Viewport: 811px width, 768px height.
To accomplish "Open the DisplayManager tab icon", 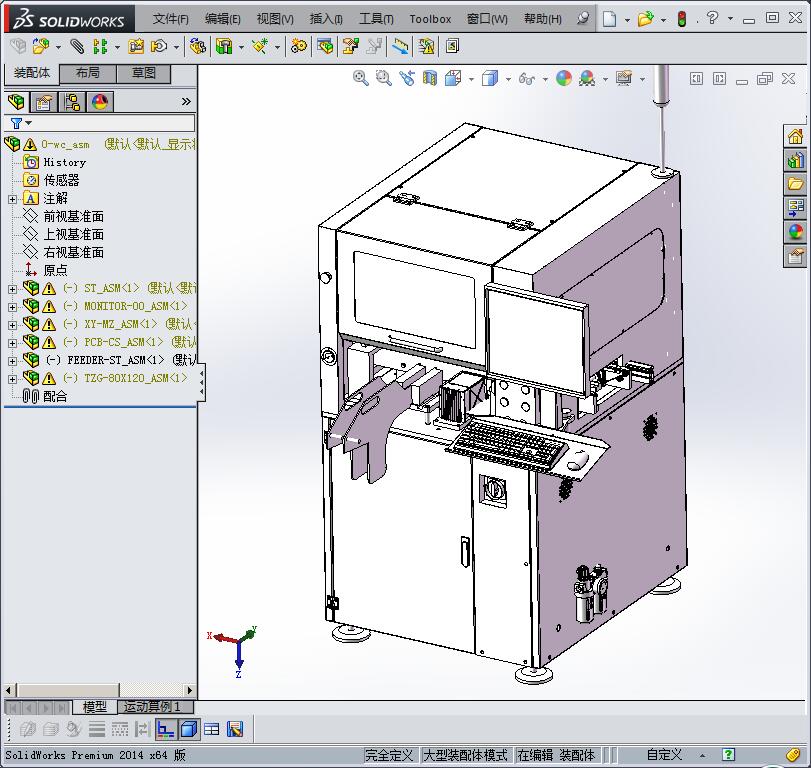I will click(x=100, y=102).
